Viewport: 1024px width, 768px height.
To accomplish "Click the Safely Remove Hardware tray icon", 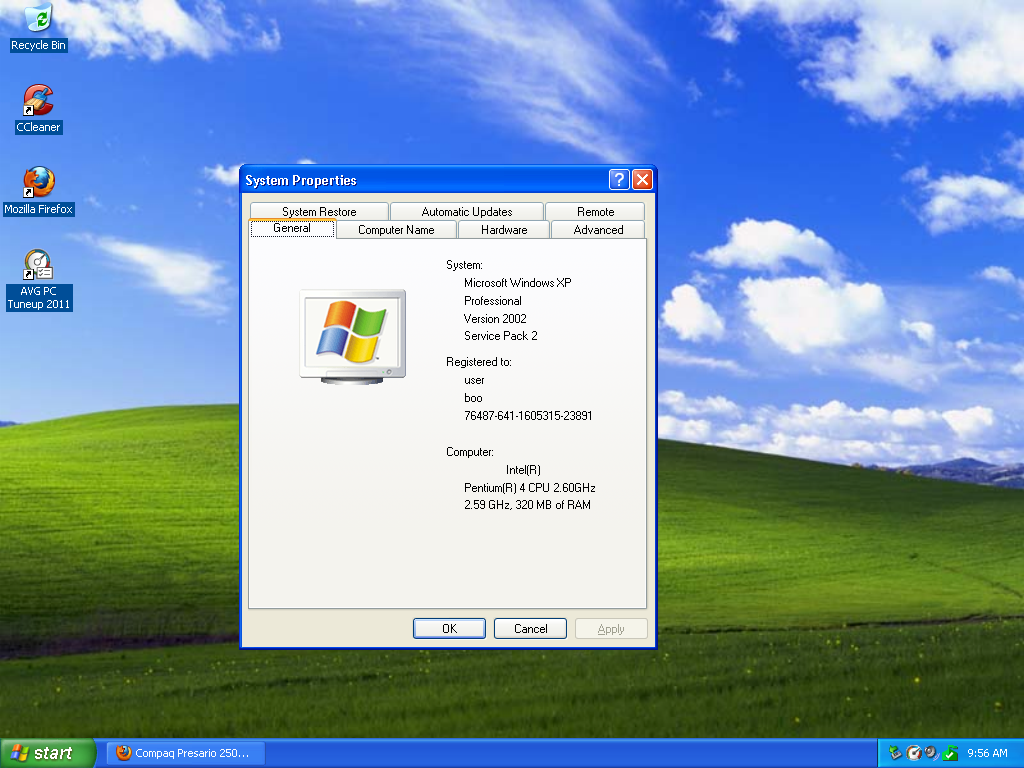I will (x=895, y=753).
